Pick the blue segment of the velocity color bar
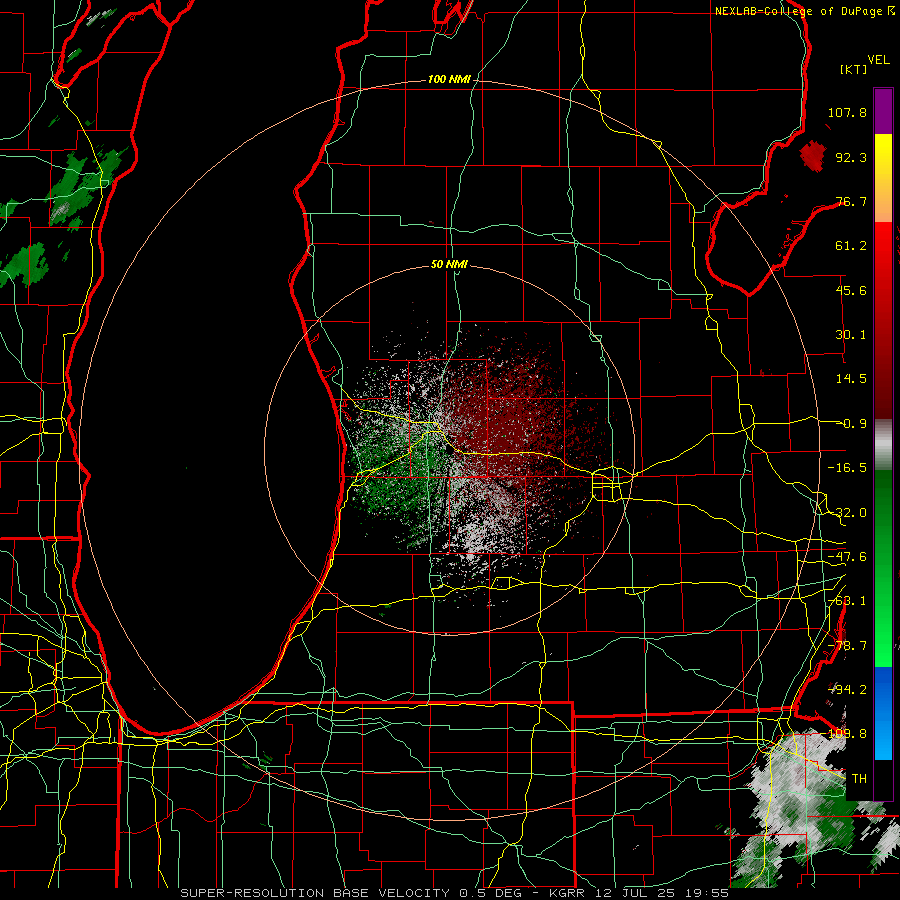 [x=883, y=713]
